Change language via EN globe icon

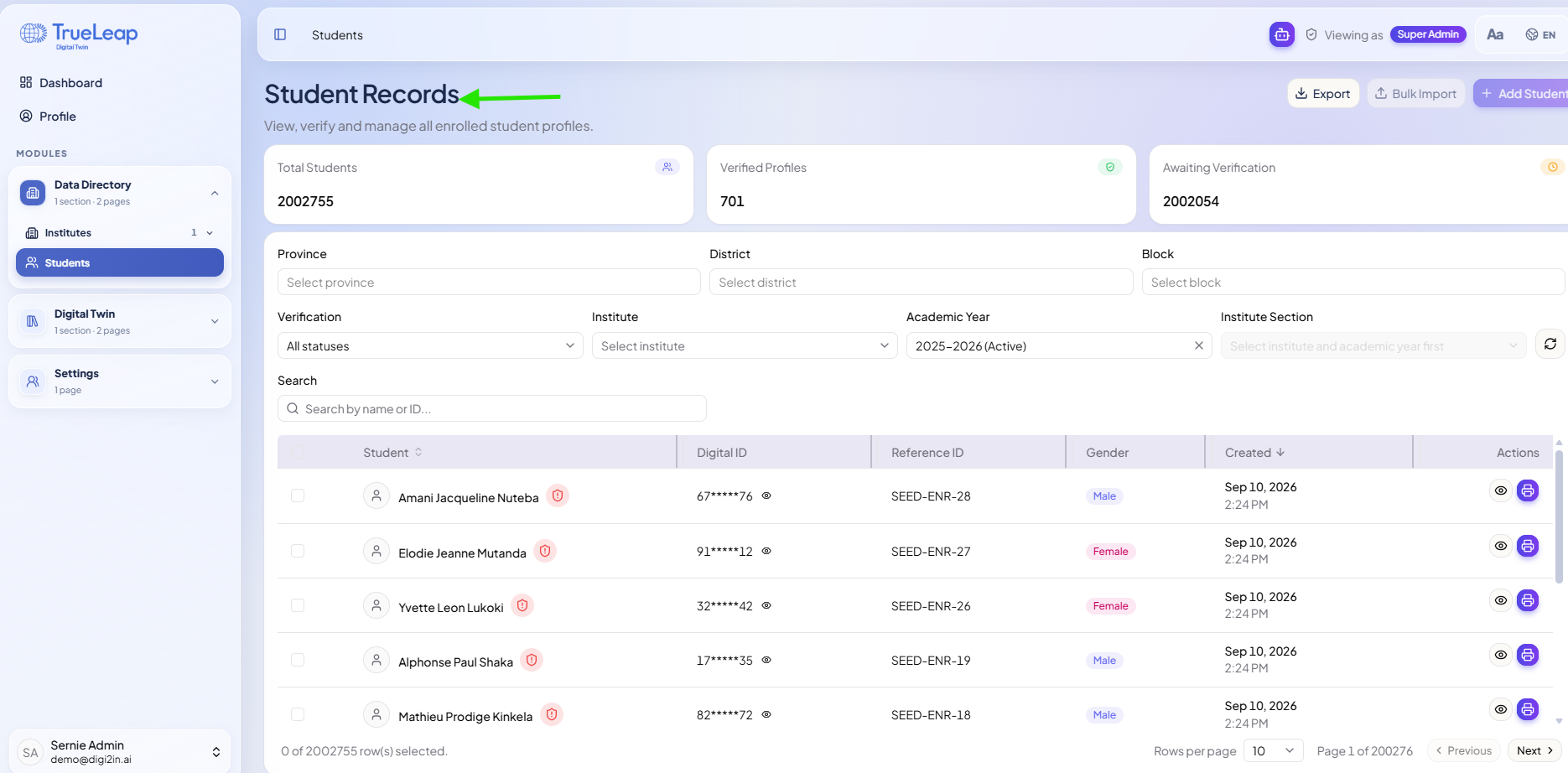(x=1540, y=34)
